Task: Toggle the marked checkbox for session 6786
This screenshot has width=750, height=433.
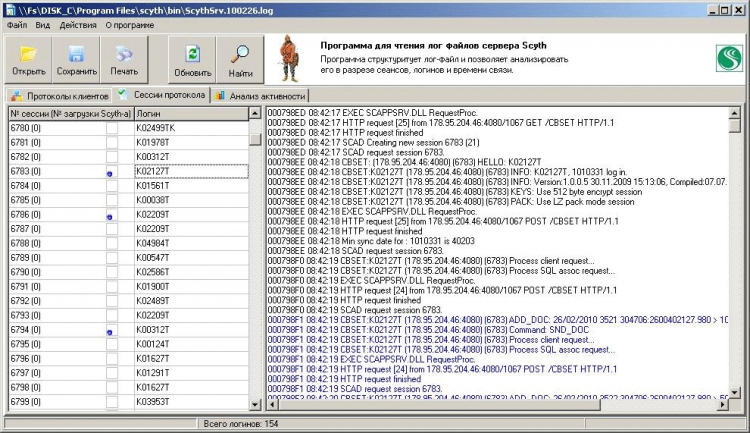Action: point(112,215)
